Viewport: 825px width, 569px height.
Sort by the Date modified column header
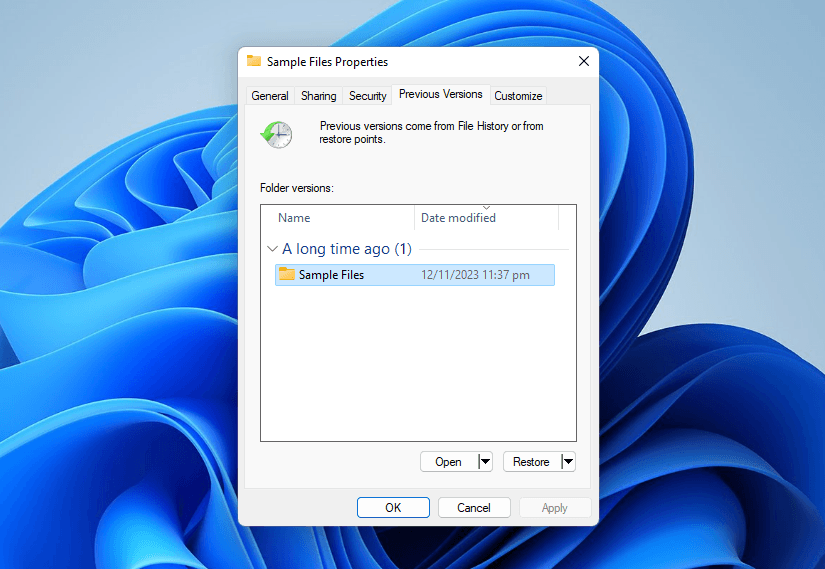coord(486,217)
